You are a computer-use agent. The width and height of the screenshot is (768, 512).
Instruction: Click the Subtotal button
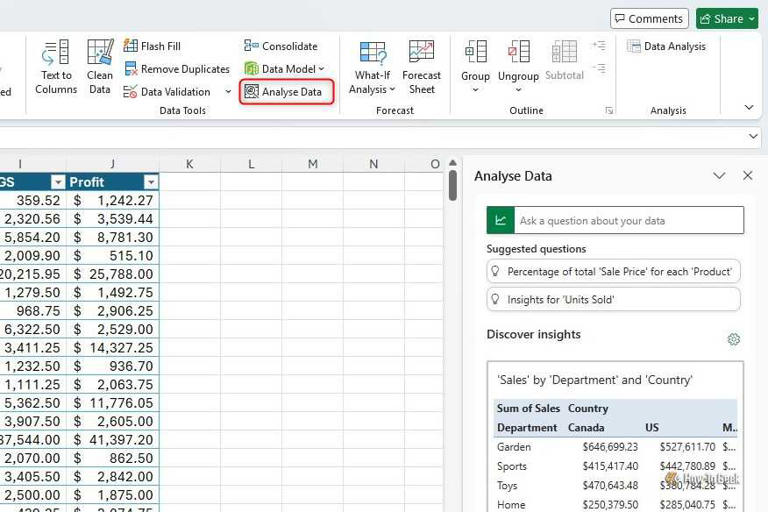tap(564, 60)
